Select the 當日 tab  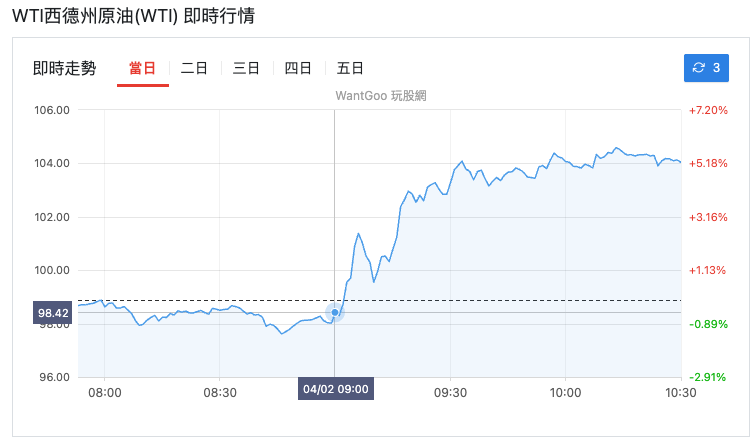142,68
